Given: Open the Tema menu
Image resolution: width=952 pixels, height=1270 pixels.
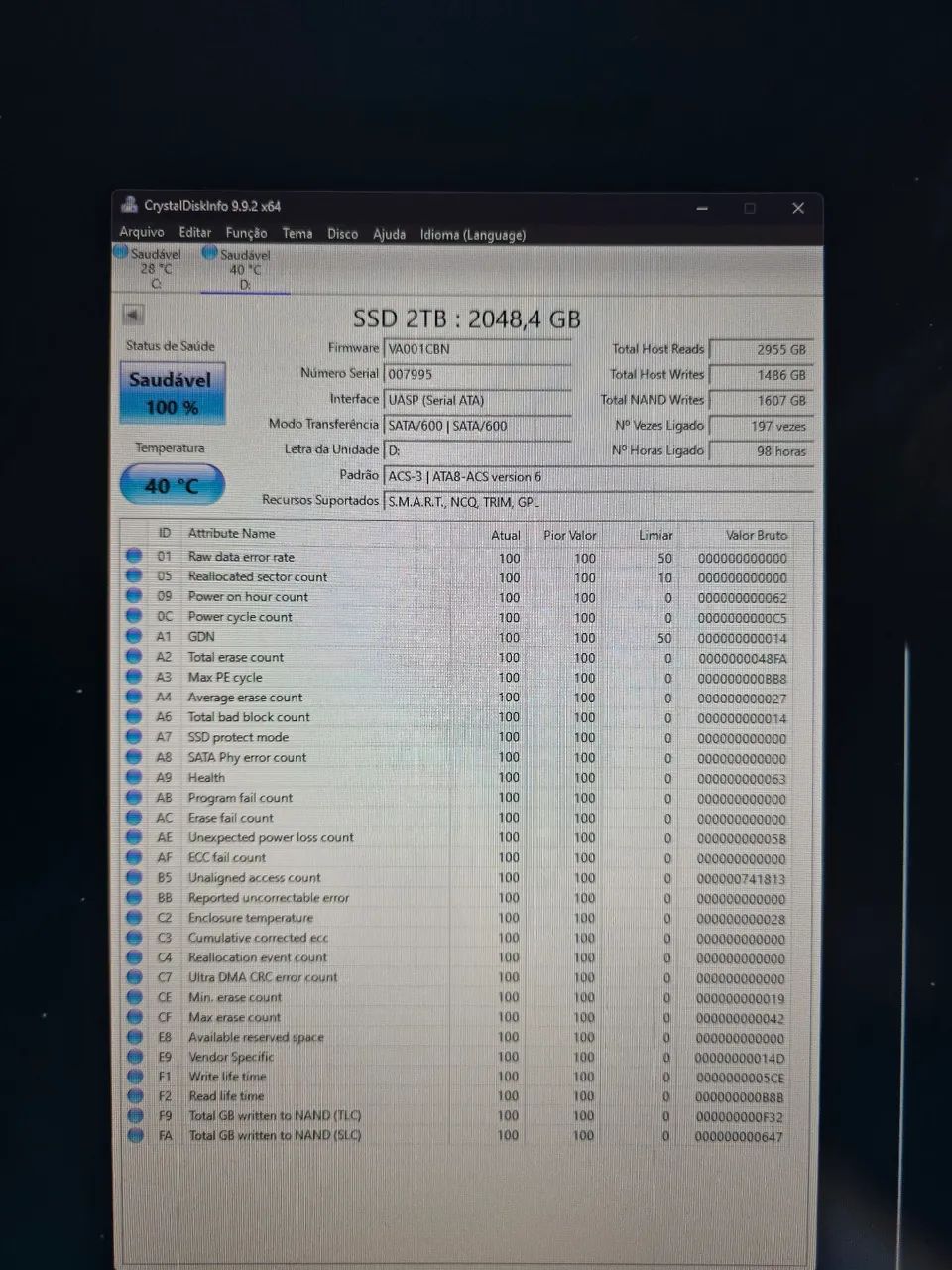Looking at the screenshot, I should 297,233.
